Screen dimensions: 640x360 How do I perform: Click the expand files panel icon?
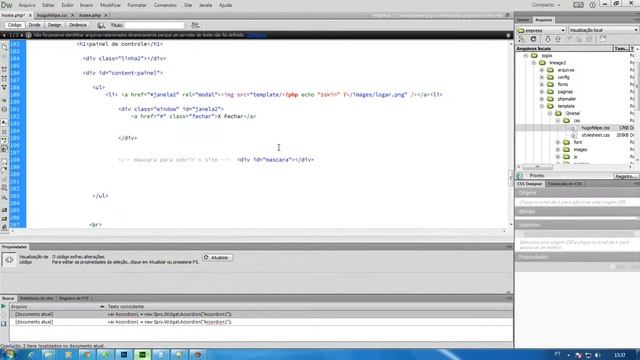point(603,39)
